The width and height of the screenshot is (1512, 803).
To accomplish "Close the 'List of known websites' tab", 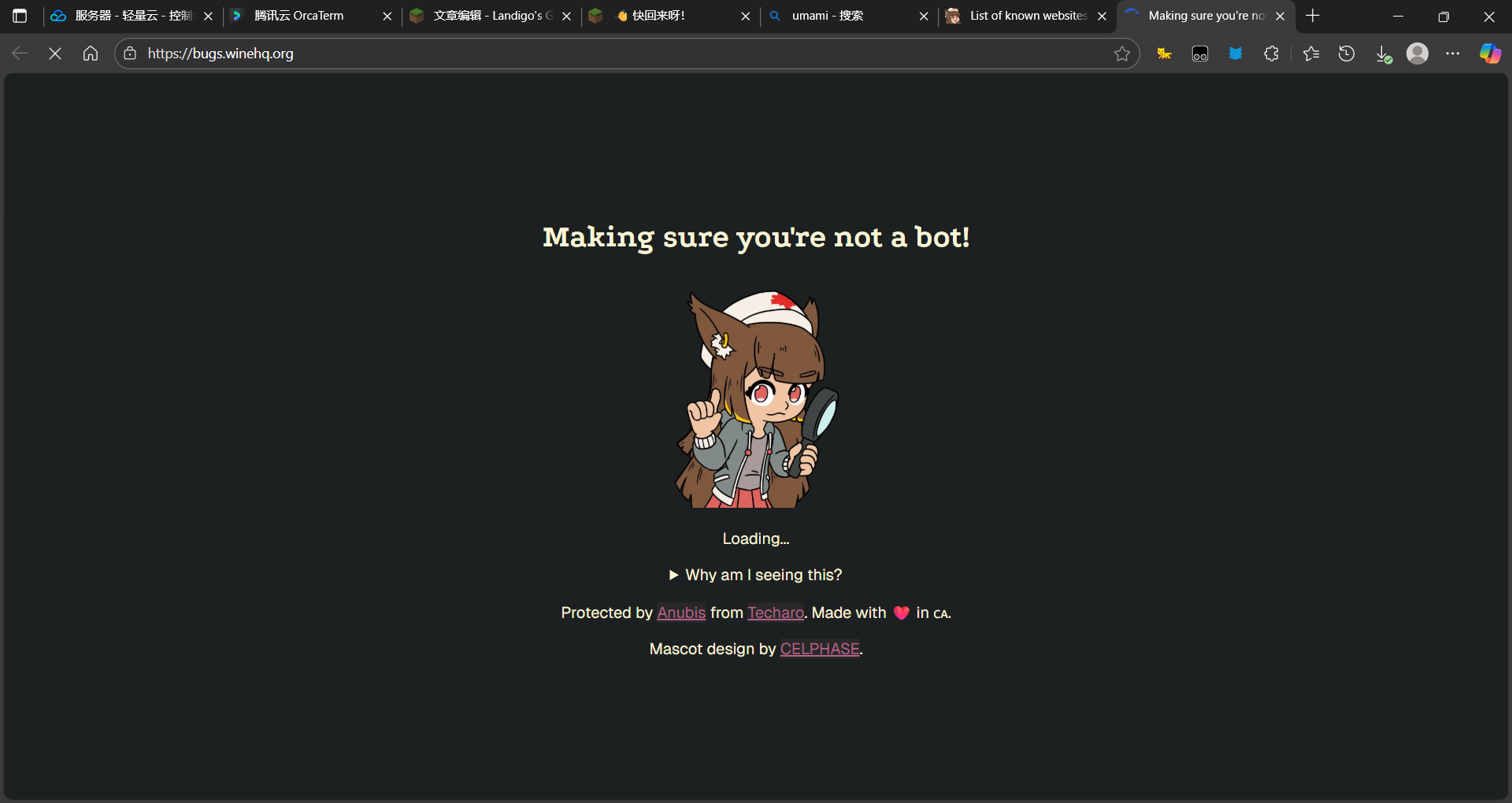I will pyautogui.click(x=1102, y=16).
